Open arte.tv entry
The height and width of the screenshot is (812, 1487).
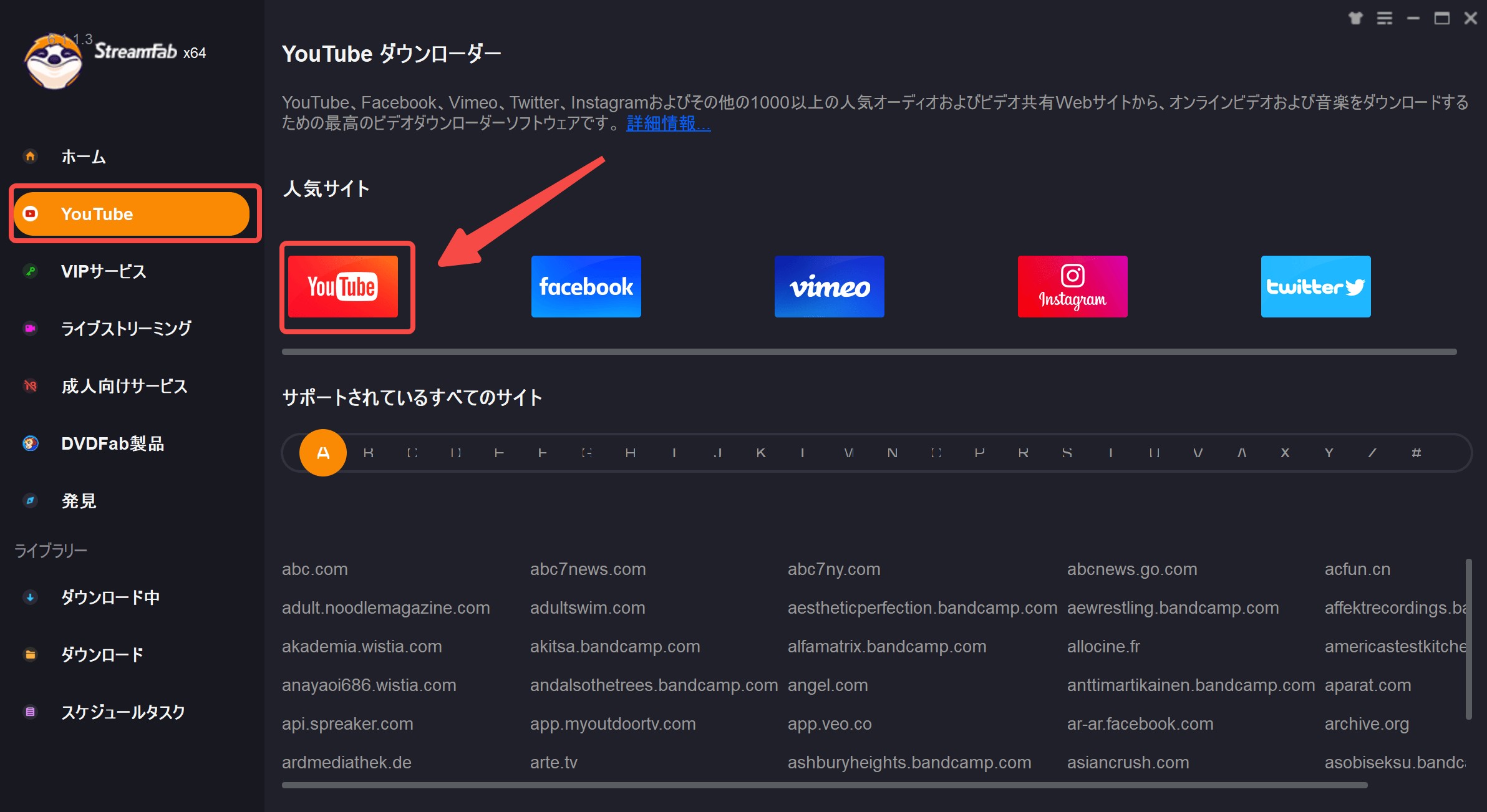coord(554,762)
